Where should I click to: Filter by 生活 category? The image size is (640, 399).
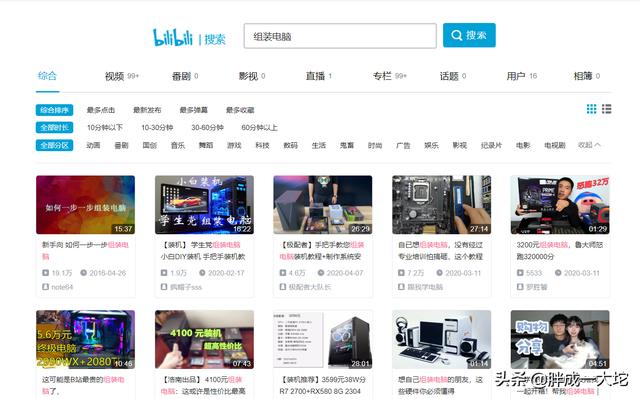point(319,145)
